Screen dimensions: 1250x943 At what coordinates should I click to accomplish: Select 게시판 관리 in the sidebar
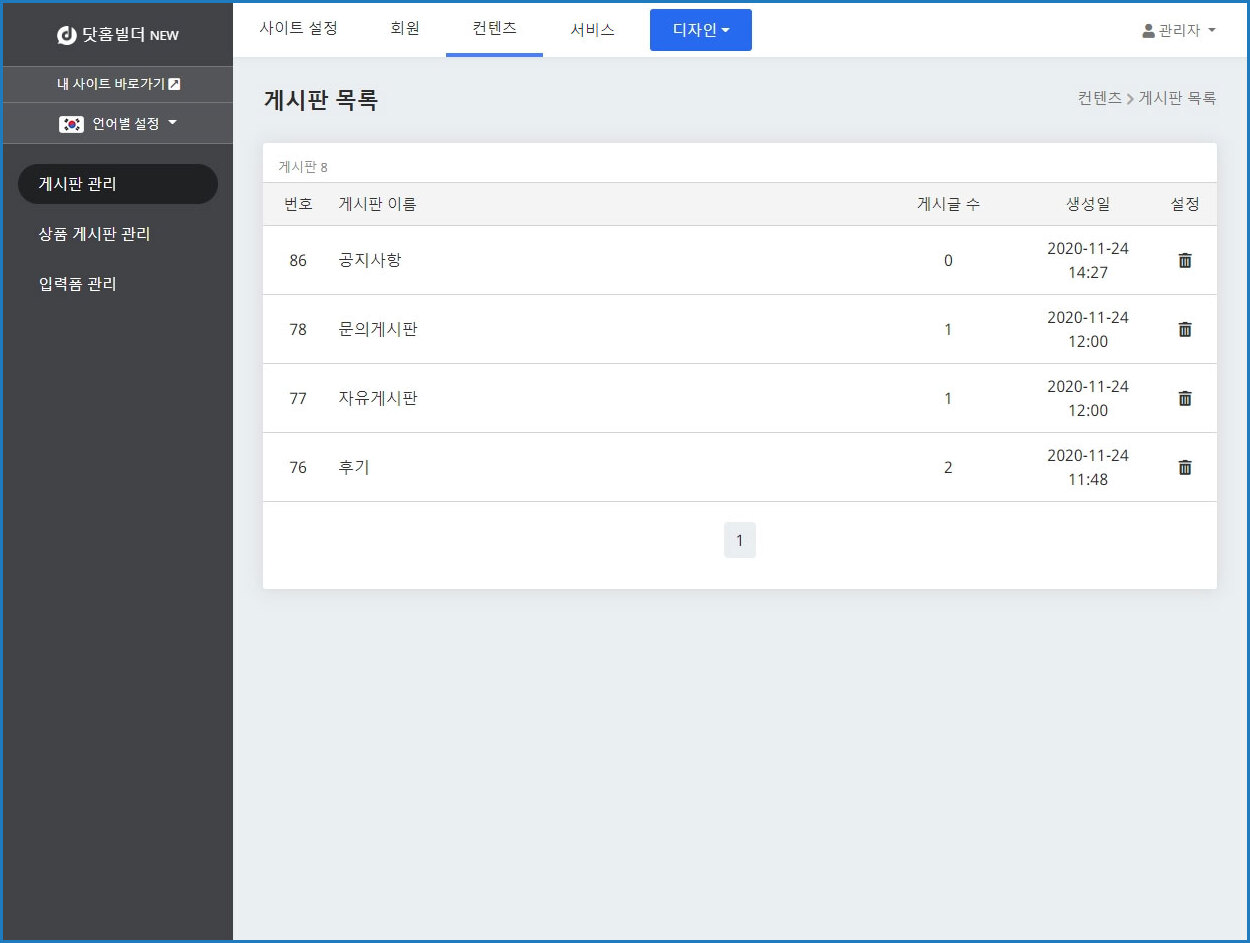[x=118, y=184]
